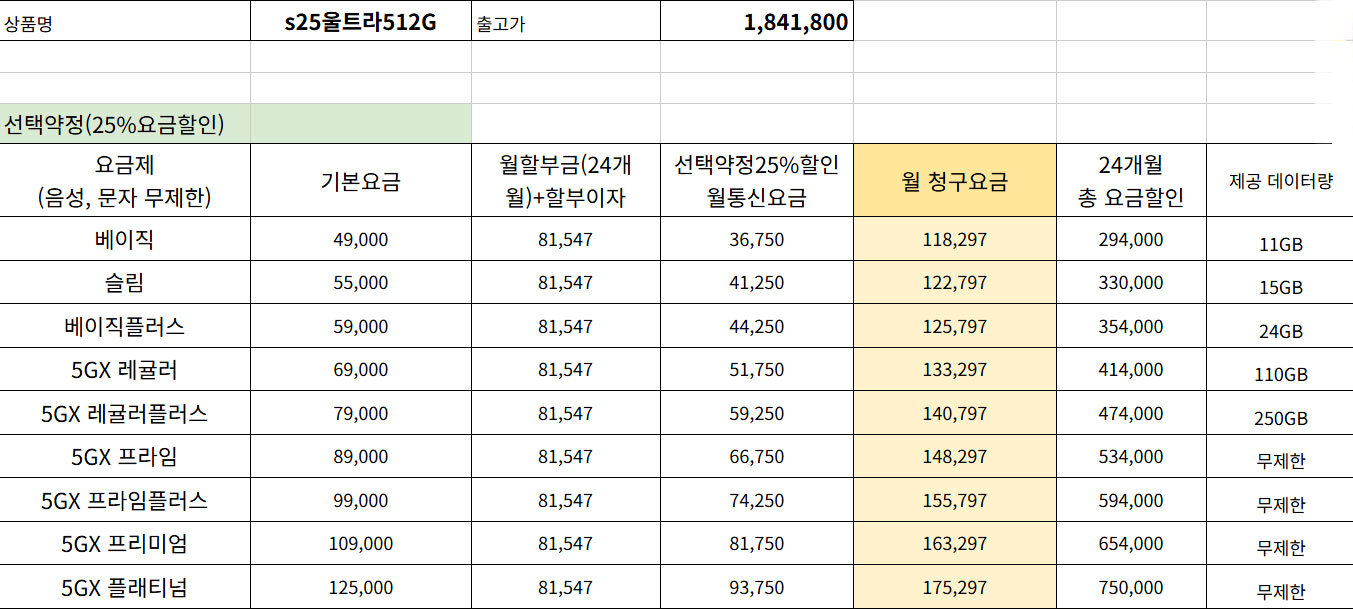Click the 5GX 플래티넘 plan cell

[x=125, y=588]
